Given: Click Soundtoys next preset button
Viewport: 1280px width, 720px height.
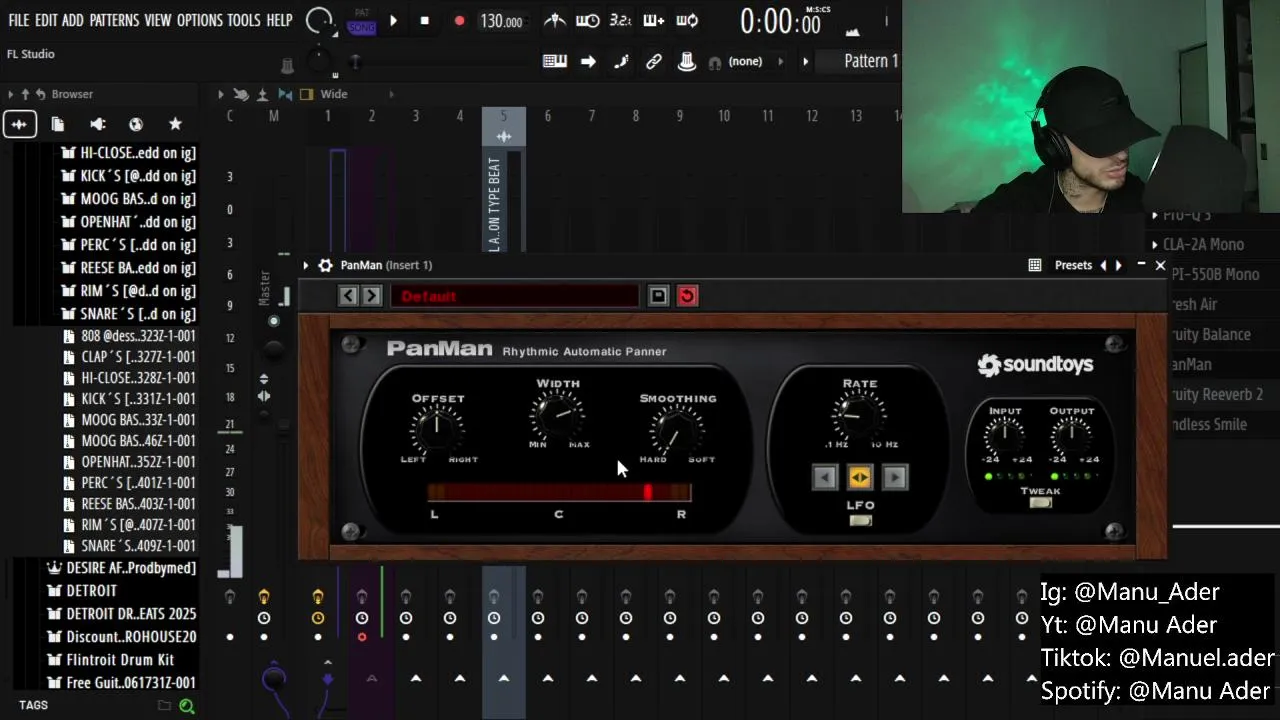Looking at the screenshot, I should pos(371,295).
